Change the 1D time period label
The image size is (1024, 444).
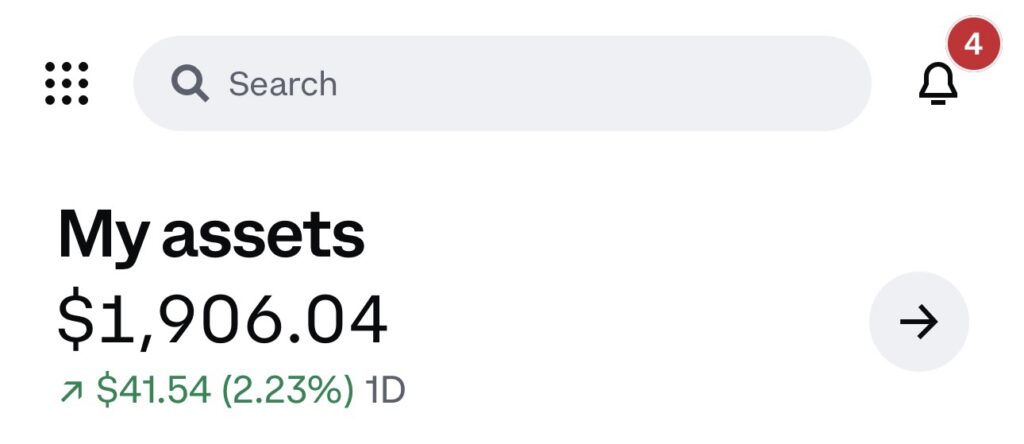(x=385, y=390)
